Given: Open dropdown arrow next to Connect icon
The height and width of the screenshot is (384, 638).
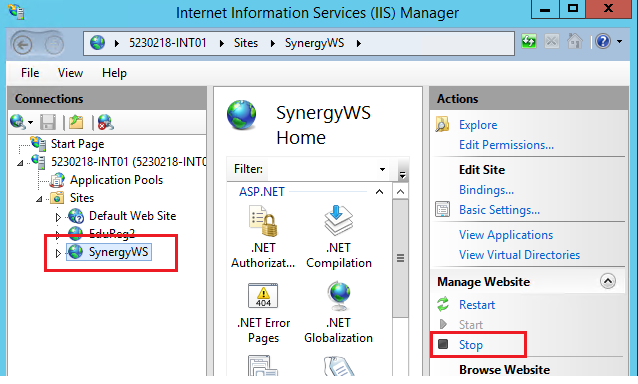Looking at the screenshot, I should pyautogui.click(x=30, y=122).
